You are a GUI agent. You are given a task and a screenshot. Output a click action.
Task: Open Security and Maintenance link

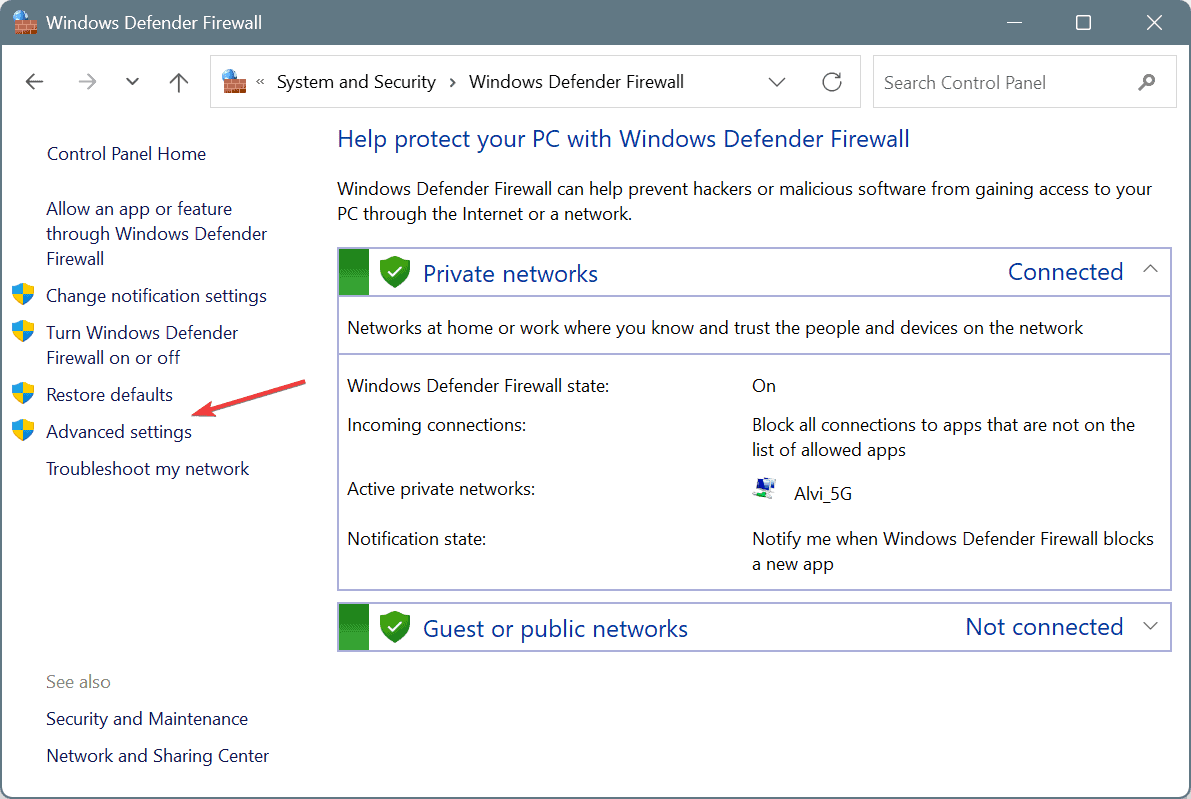[147, 718]
